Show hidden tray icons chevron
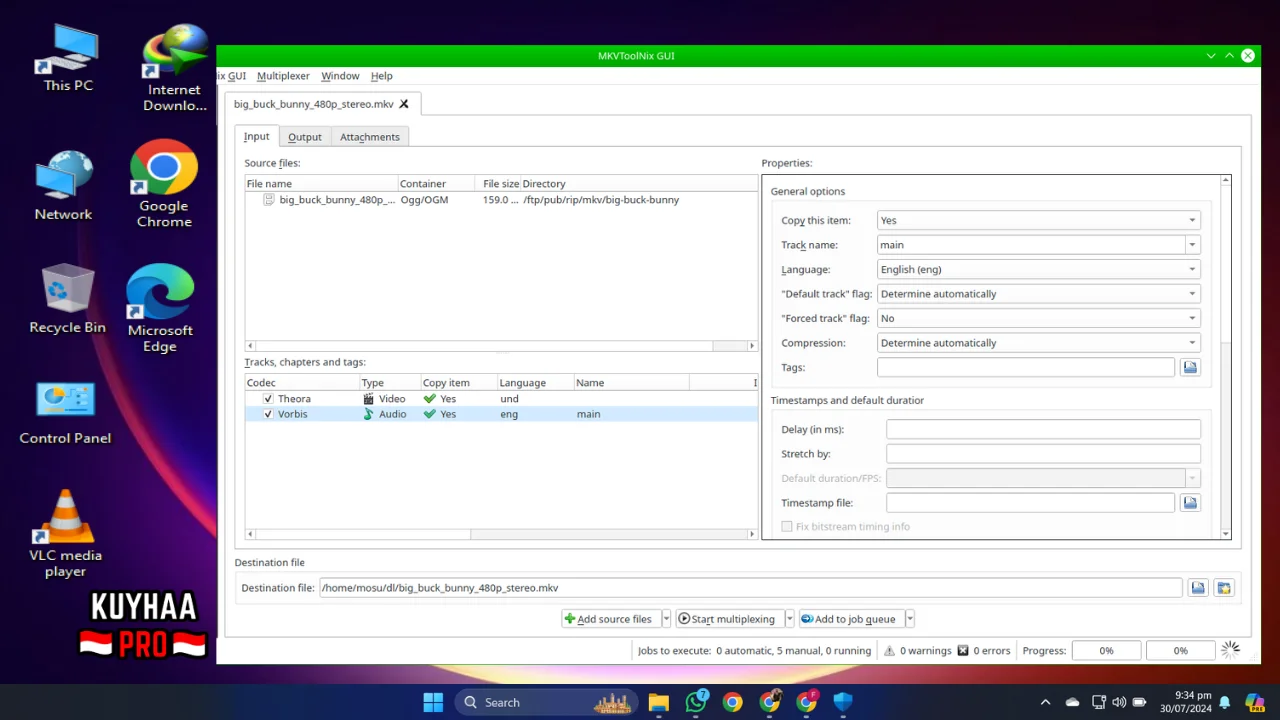This screenshot has width=1280, height=720. [1045, 702]
